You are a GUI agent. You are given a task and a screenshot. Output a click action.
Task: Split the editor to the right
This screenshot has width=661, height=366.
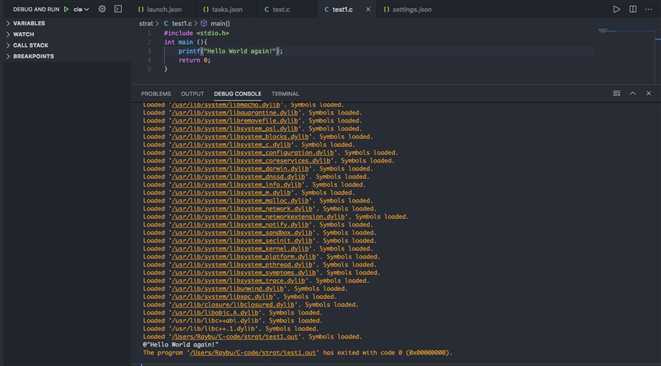click(x=633, y=9)
